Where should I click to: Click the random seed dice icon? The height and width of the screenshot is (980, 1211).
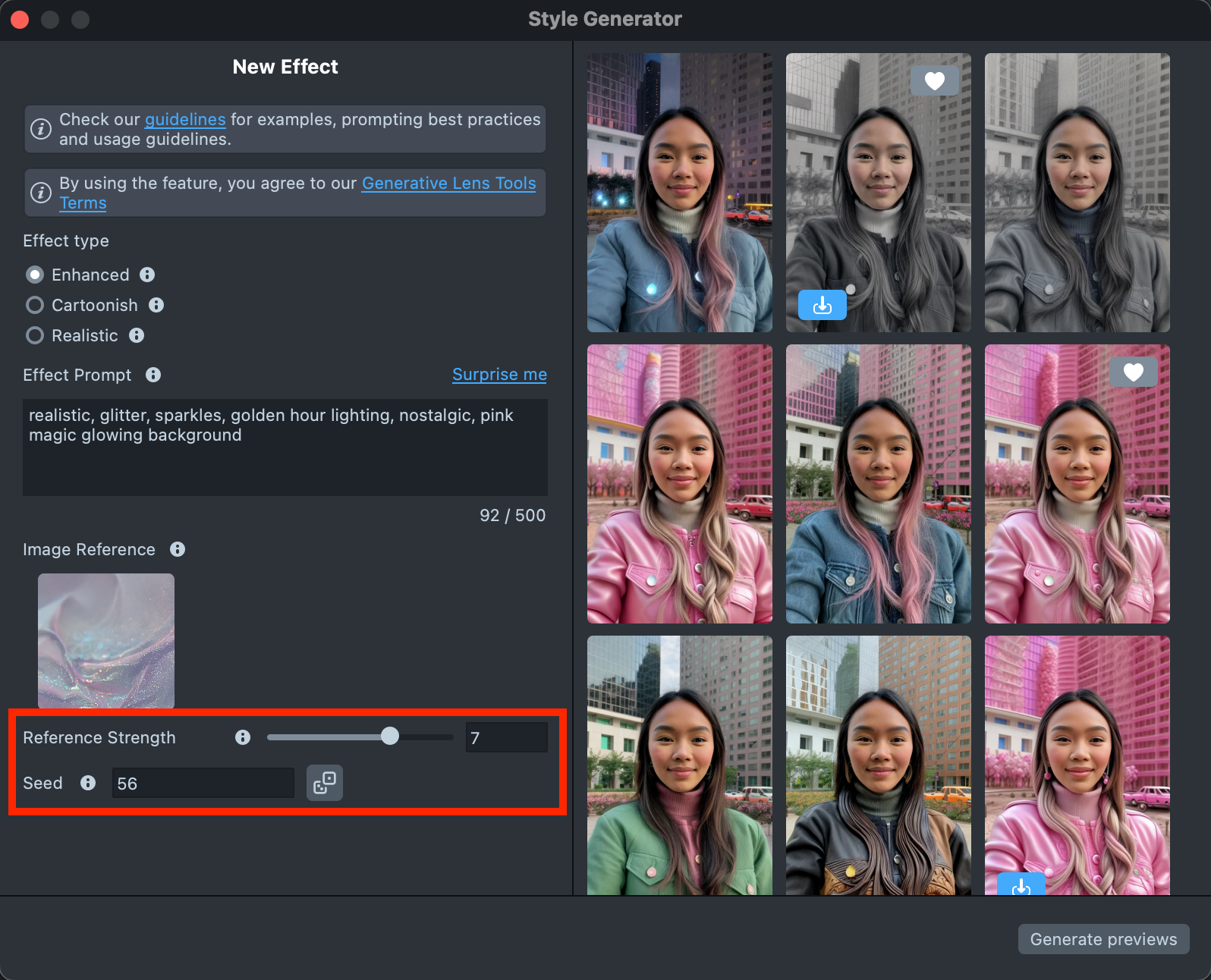point(325,783)
